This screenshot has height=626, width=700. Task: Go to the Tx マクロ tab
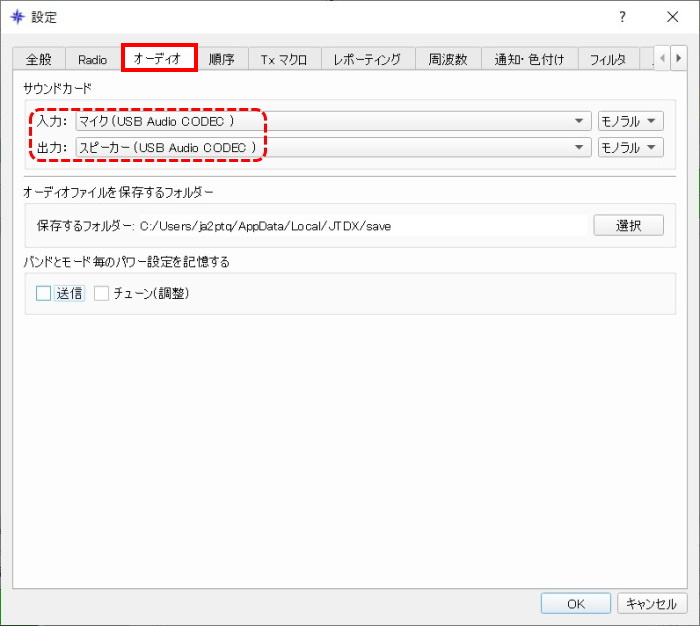click(x=284, y=59)
